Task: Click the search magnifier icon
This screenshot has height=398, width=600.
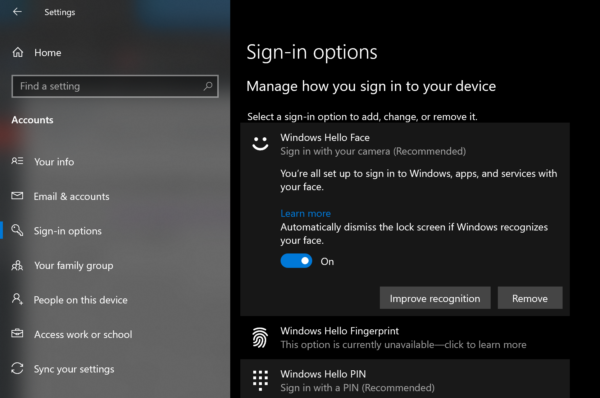Action: click(208, 86)
